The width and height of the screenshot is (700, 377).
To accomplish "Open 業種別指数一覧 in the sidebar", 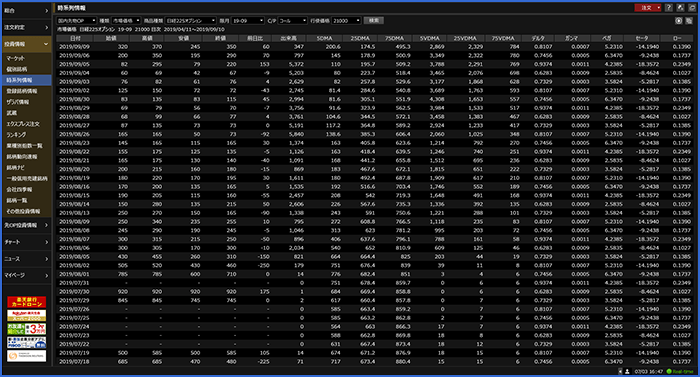I will (x=26, y=146).
